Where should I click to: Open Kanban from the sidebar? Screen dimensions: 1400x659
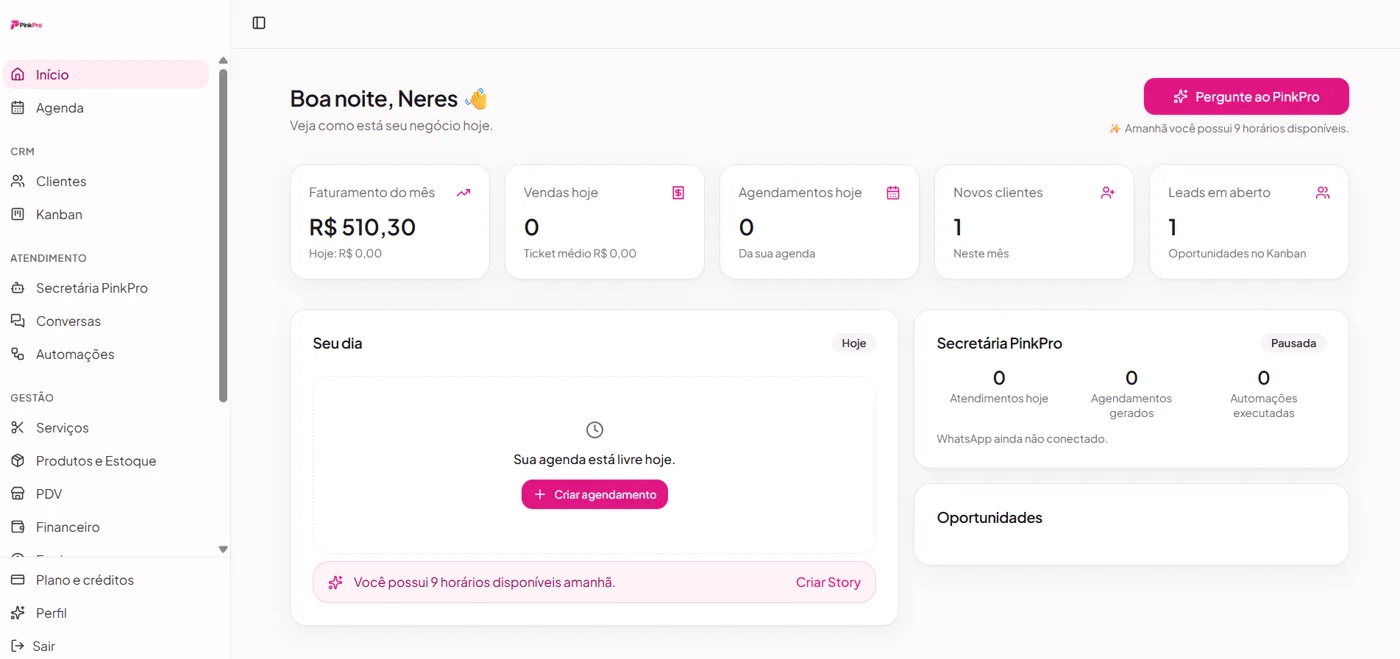tap(106, 214)
